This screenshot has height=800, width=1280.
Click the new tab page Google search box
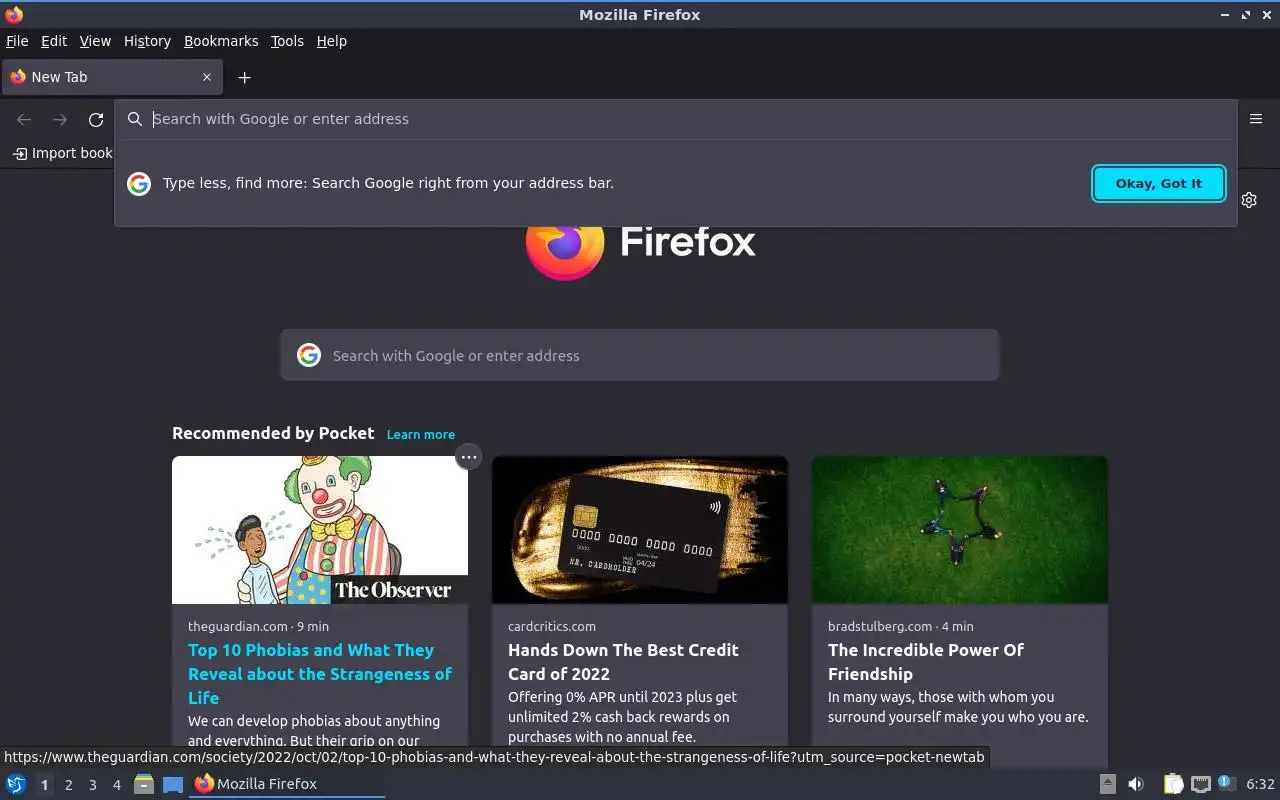pos(640,355)
